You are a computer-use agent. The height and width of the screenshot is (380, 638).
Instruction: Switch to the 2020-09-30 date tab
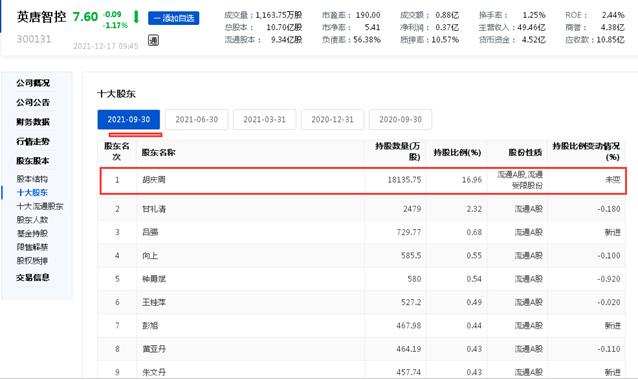[400, 120]
